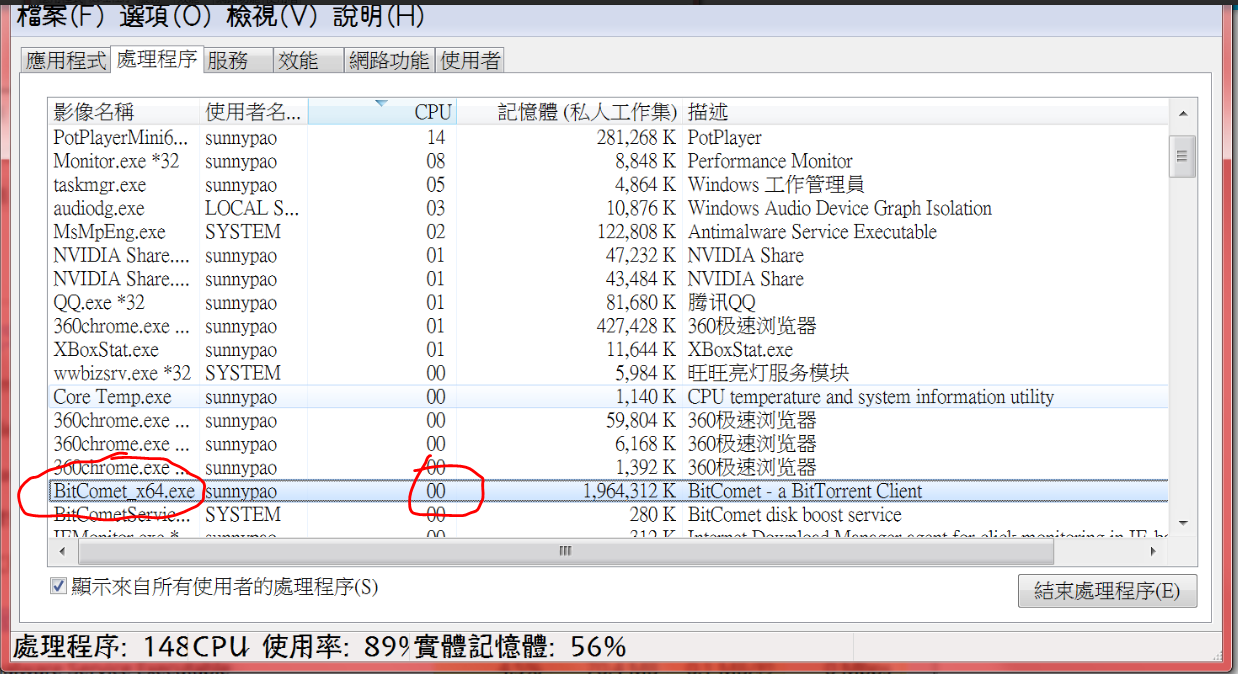Click the CPU temperature and system information description
The height and width of the screenshot is (674, 1238).
coord(871,397)
